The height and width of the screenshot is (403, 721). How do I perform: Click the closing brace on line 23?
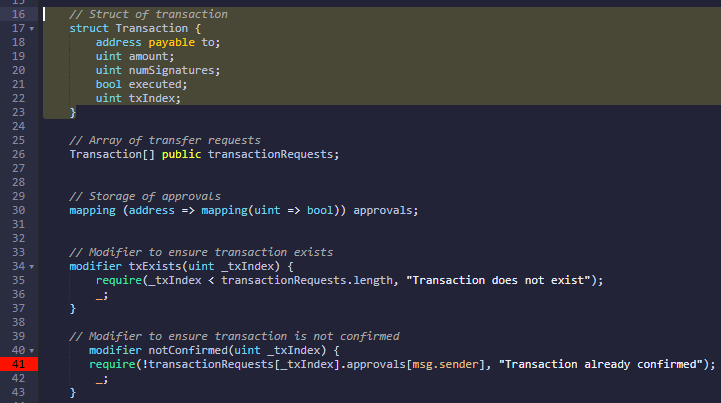tap(73, 112)
